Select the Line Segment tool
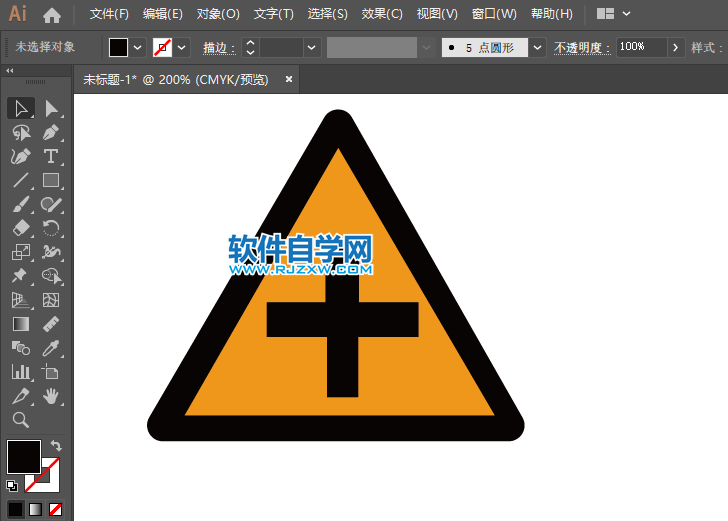Image resolution: width=728 pixels, height=521 pixels. 20,181
